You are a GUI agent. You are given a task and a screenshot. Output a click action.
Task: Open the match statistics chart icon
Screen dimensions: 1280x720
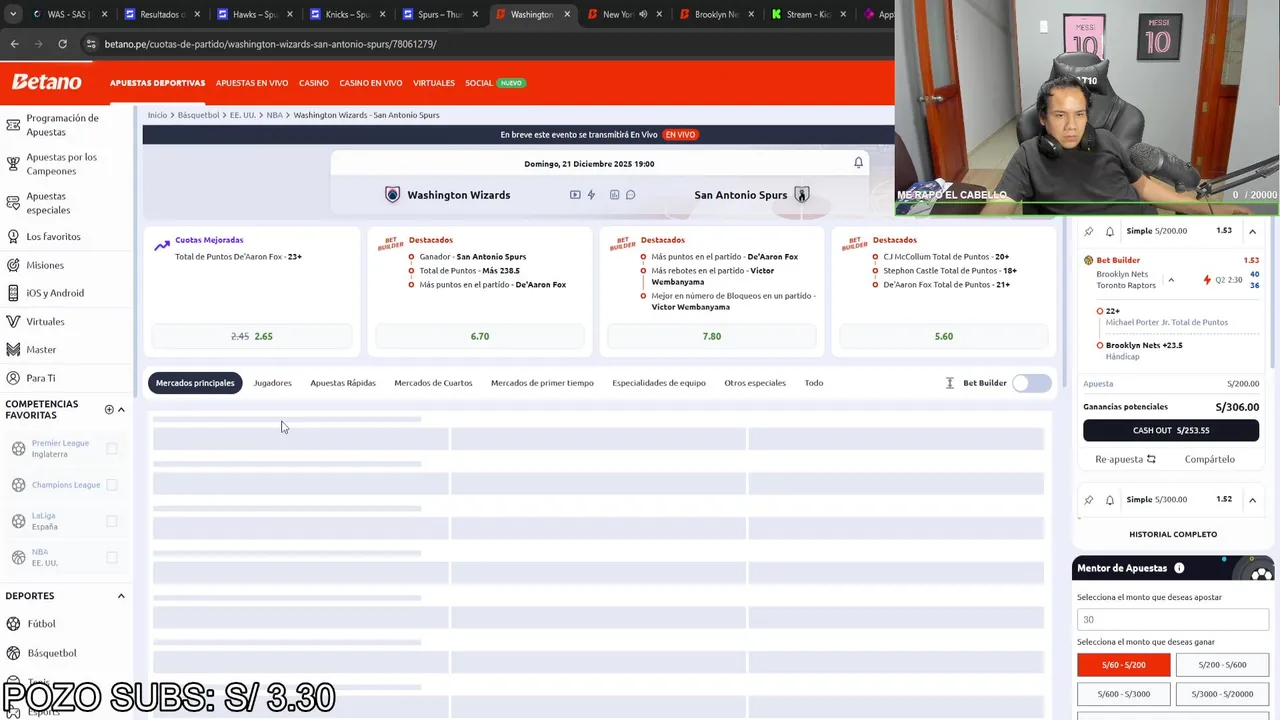coord(615,195)
